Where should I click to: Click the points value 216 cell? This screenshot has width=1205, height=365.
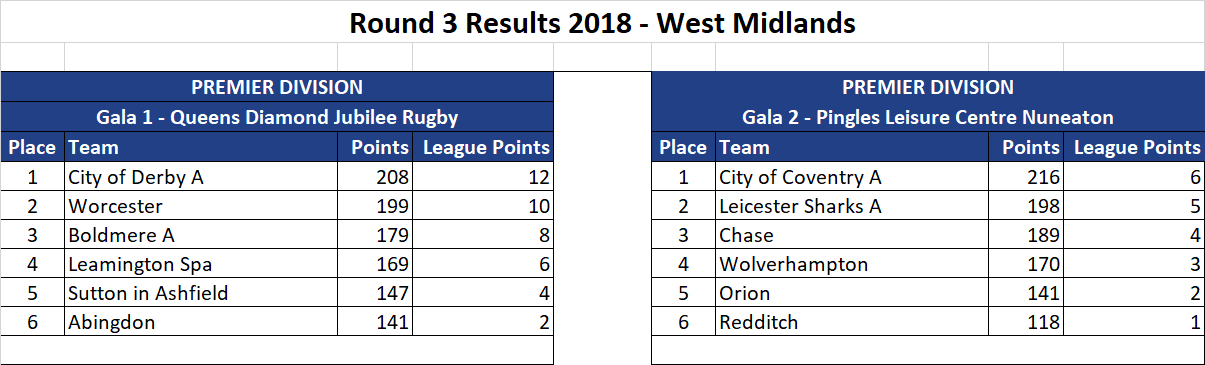pyautogui.click(x=1025, y=178)
